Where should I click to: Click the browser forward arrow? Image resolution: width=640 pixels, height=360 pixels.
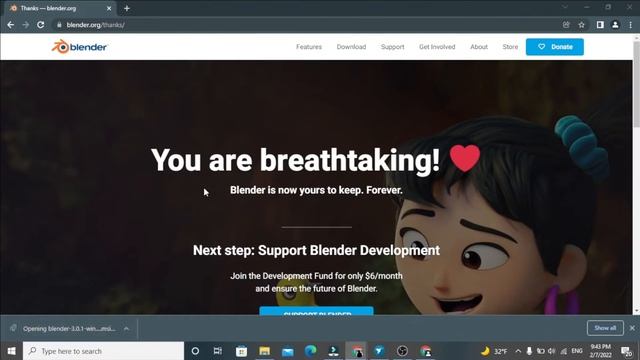point(26,25)
